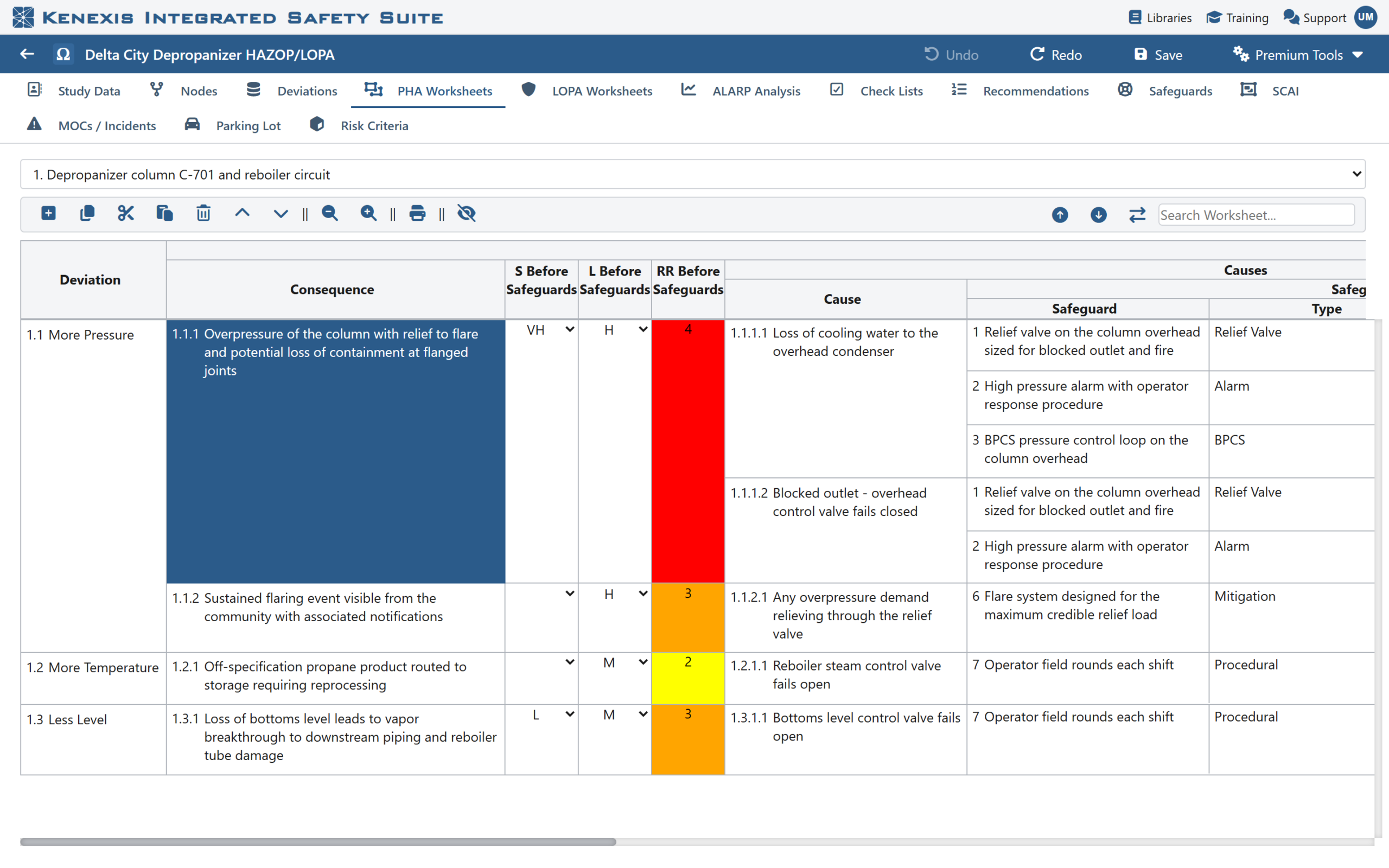Viewport: 1389px width, 868px height.
Task: Open the Study Data tab
Action: click(x=74, y=91)
